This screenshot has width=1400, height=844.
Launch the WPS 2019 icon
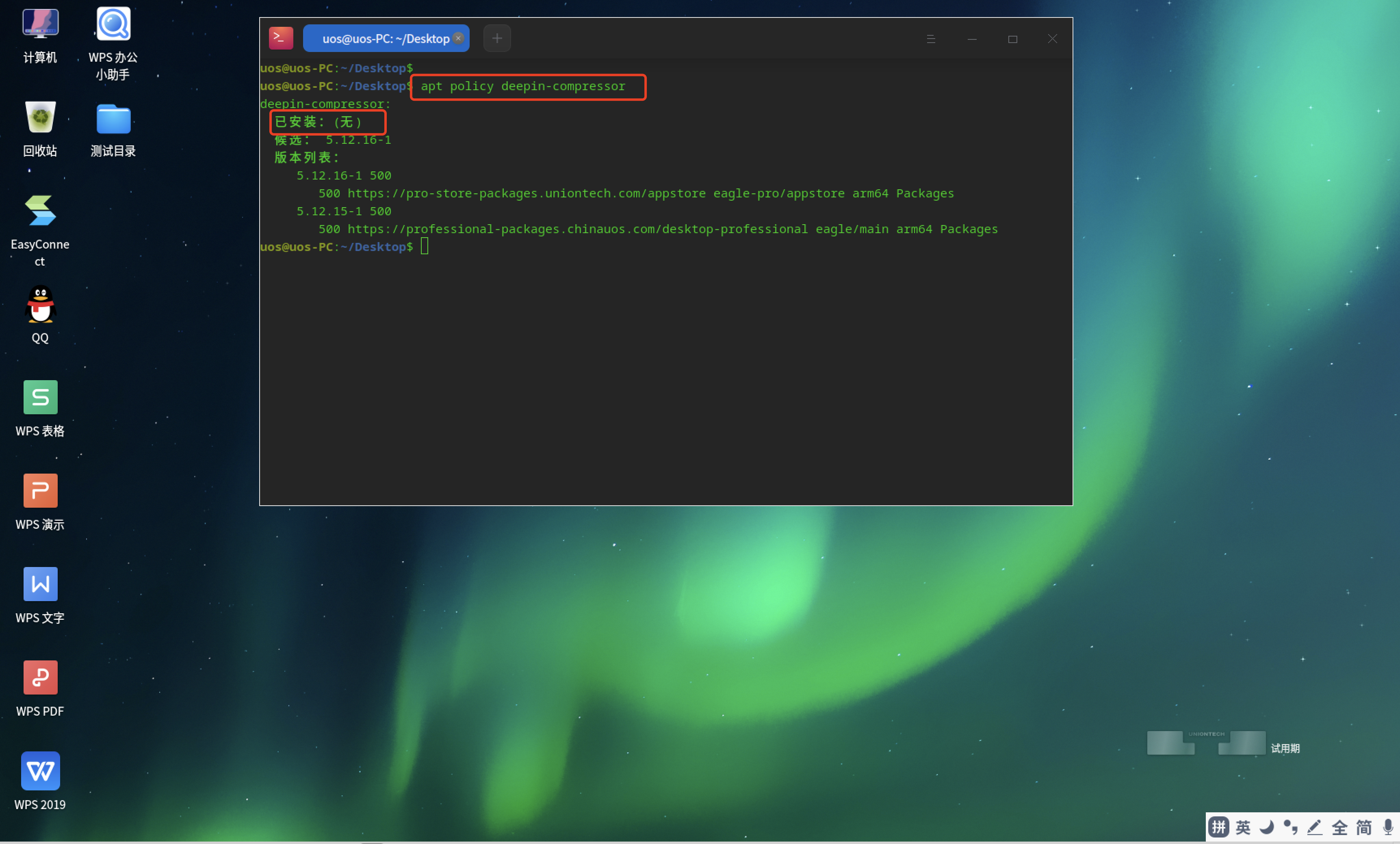point(40,771)
